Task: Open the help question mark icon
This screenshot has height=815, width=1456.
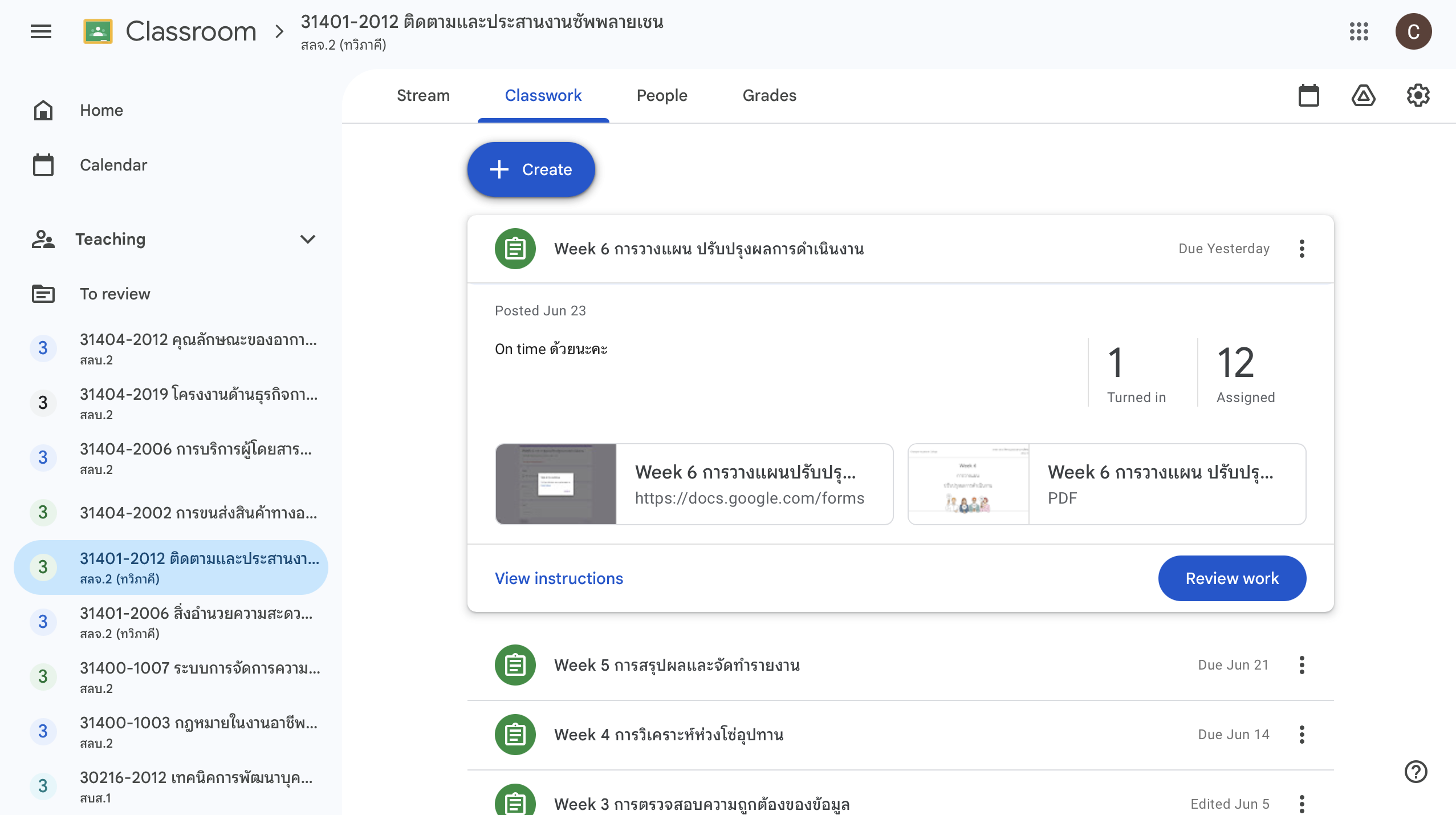Action: [x=1416, y=772]
